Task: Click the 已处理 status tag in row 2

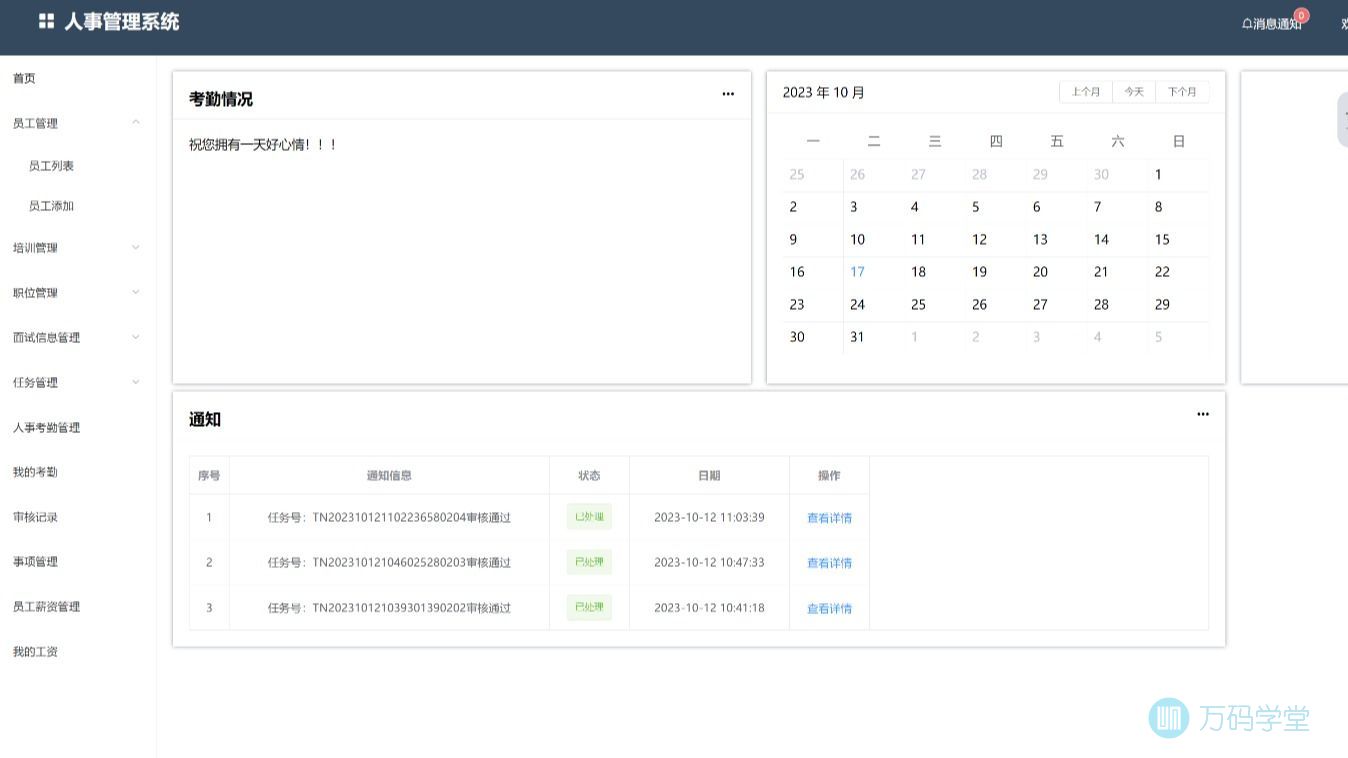Action: click(x=589, y=562)
